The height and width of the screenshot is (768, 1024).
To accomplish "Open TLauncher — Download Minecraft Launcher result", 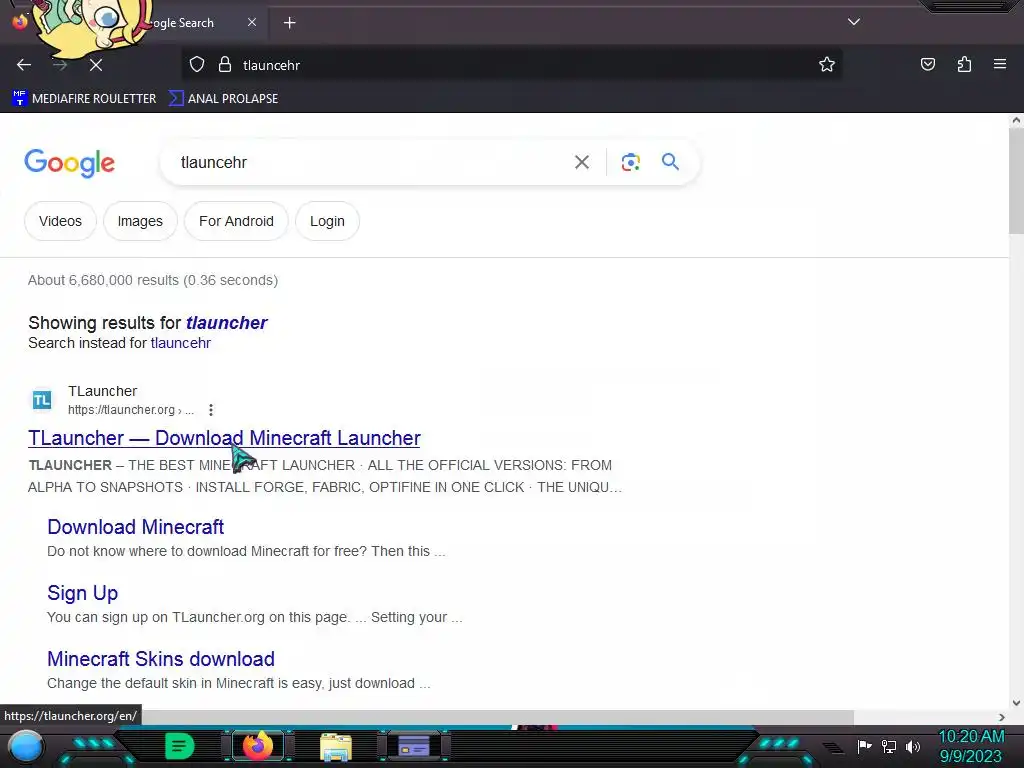I will (x=224, y=438).
